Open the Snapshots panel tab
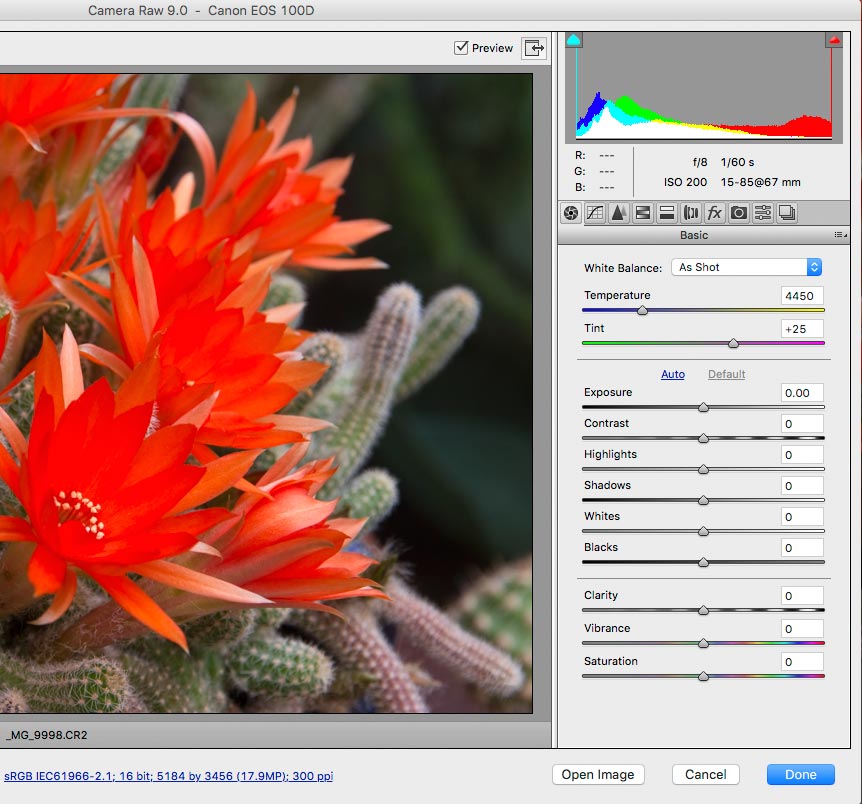Viewport: 862px width, 804px height. click(787, 213)
